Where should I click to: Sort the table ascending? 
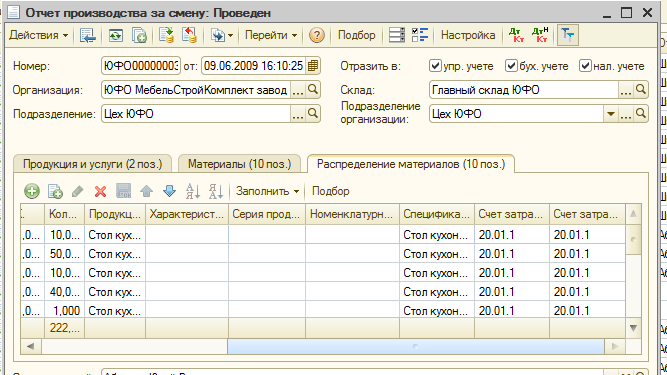tap(193, 191)
